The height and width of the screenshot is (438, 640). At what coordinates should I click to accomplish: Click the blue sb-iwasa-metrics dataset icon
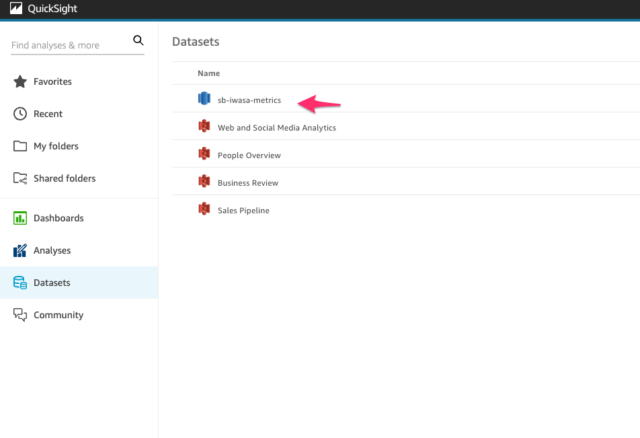pos(204,98)
